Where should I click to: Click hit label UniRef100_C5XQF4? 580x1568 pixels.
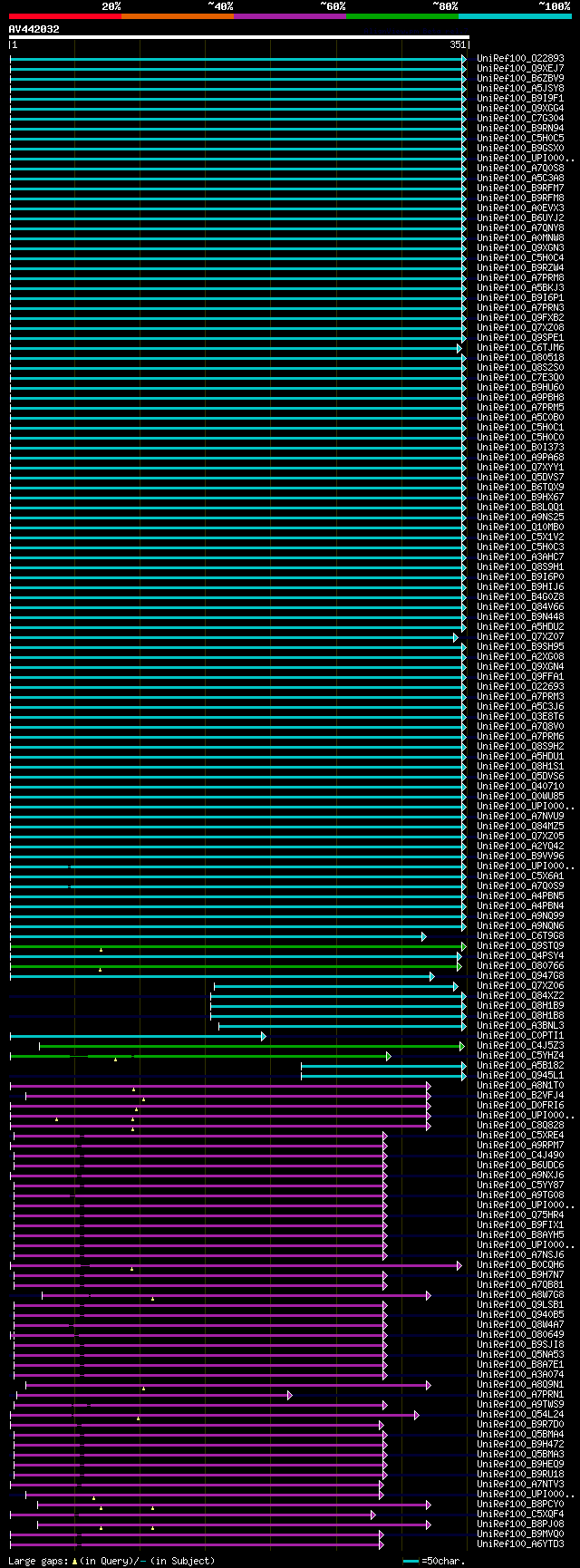point(520,1515)
